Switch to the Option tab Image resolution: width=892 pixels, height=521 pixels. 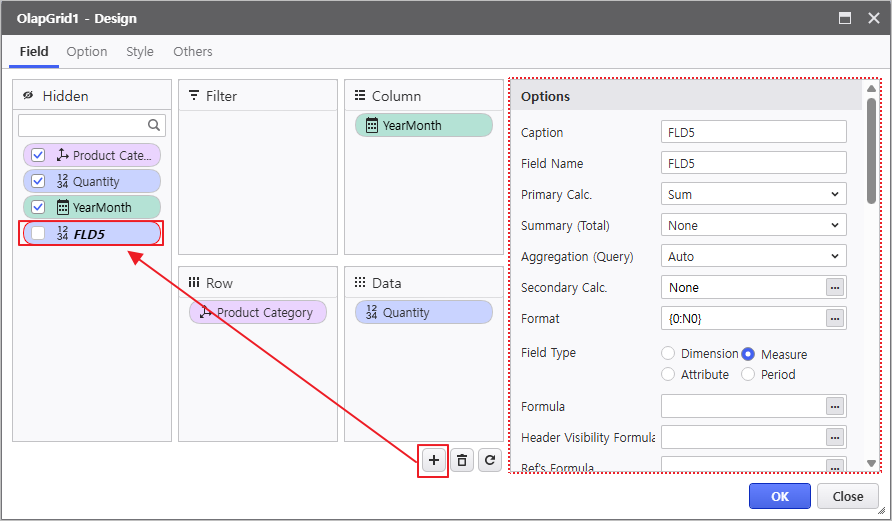[87, 51]
